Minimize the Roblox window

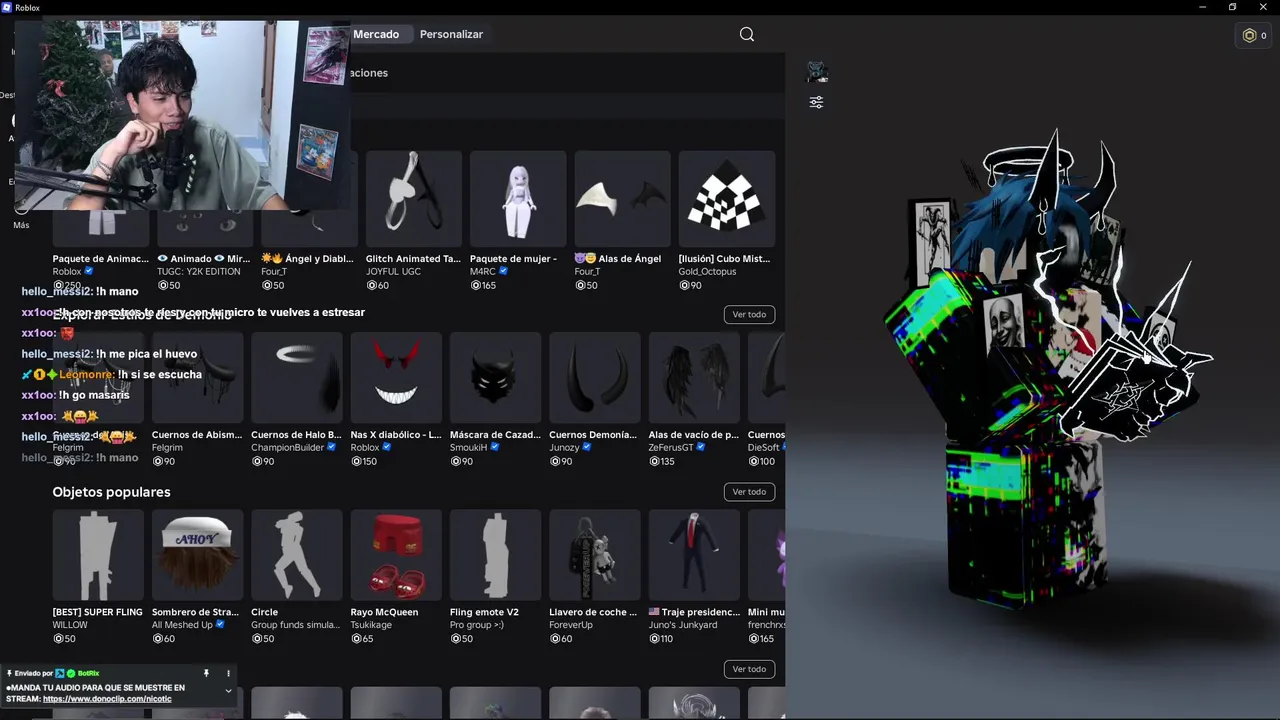[1203, 7]
